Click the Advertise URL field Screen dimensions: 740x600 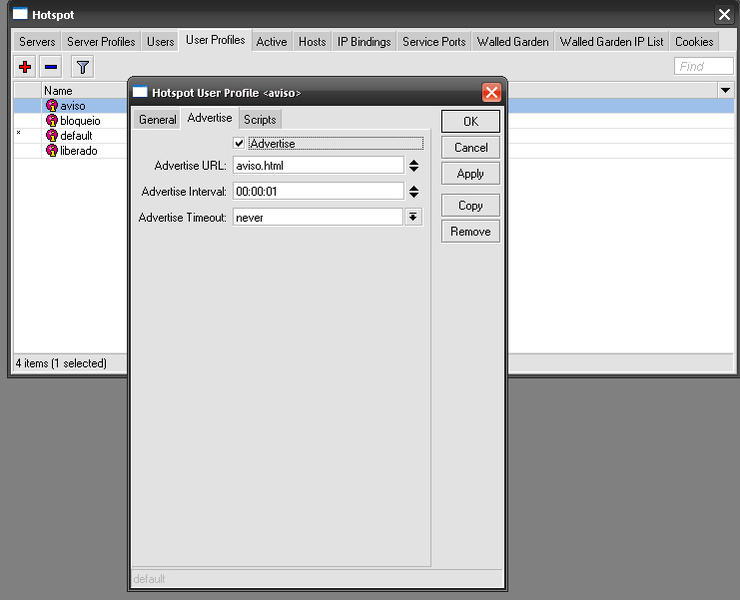tap(319, 166)
